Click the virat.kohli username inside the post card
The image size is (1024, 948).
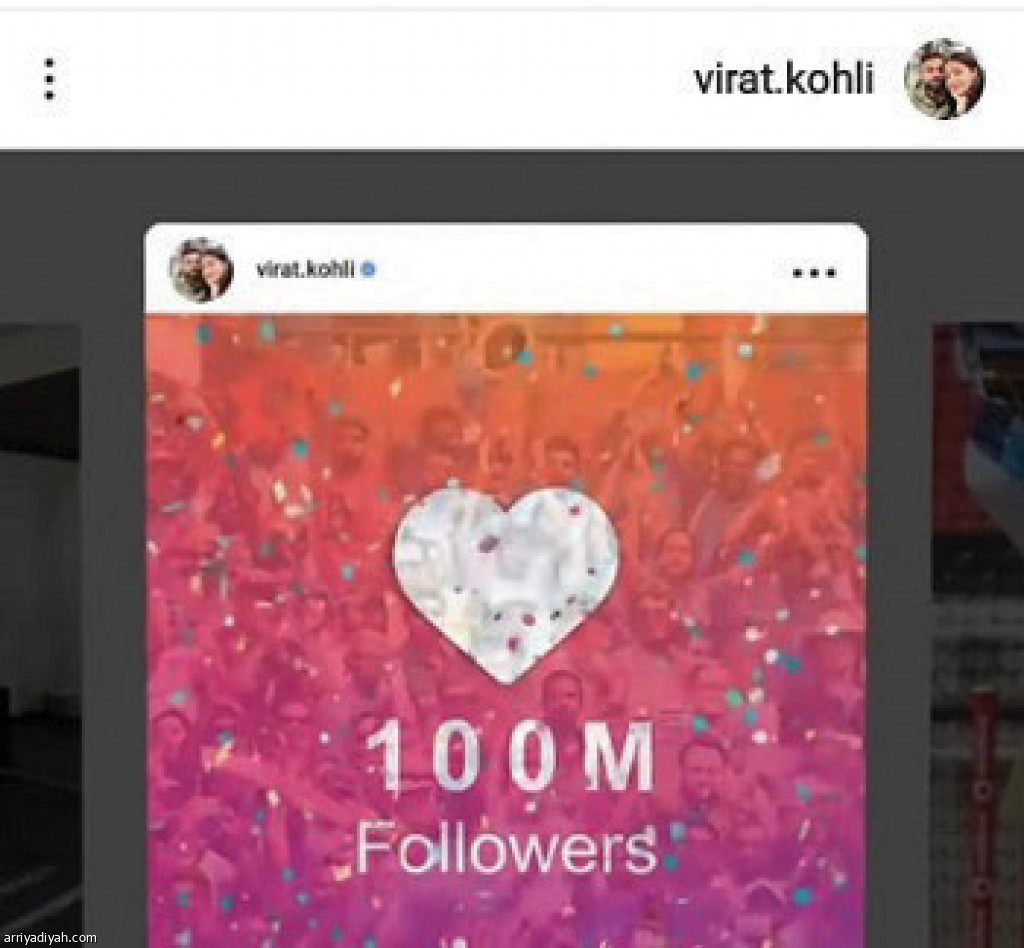tap(305, 269)
